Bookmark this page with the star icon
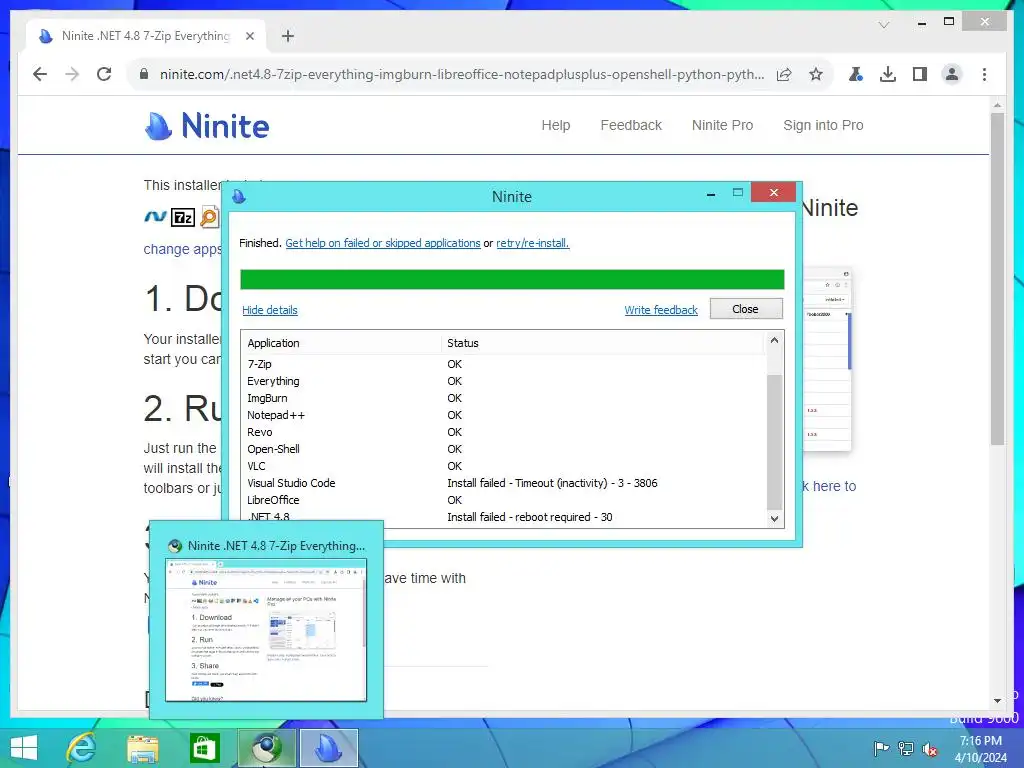This screenshot has height=768, width=1024. [x=816, y=74]
